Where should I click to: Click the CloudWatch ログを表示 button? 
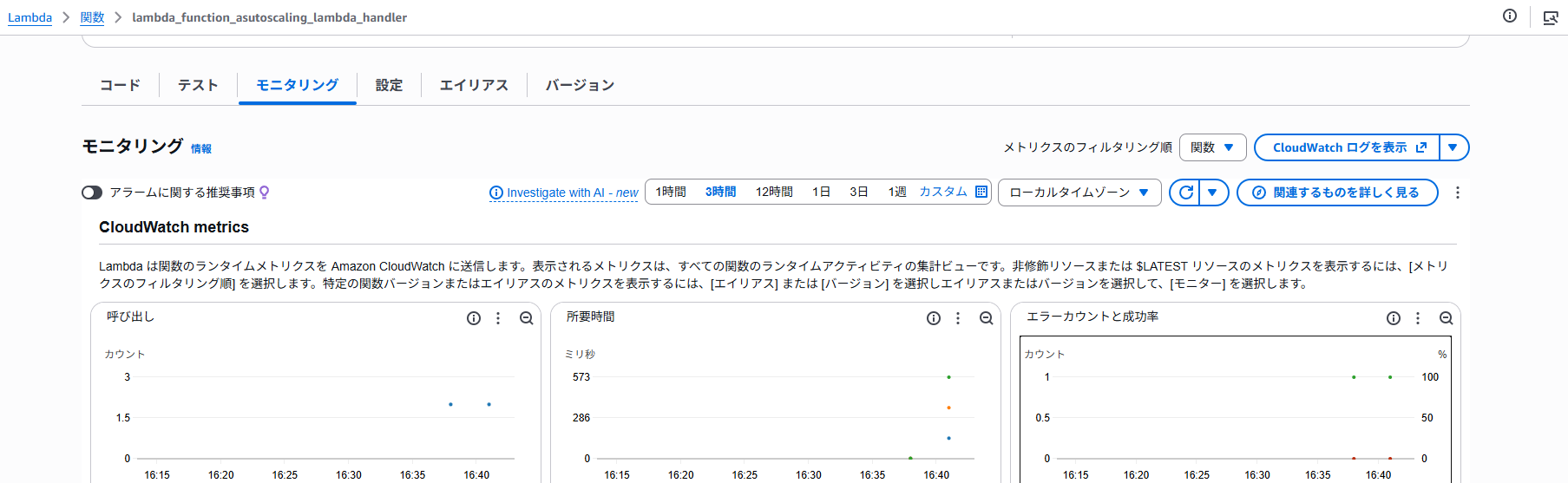pos(1347,147)
